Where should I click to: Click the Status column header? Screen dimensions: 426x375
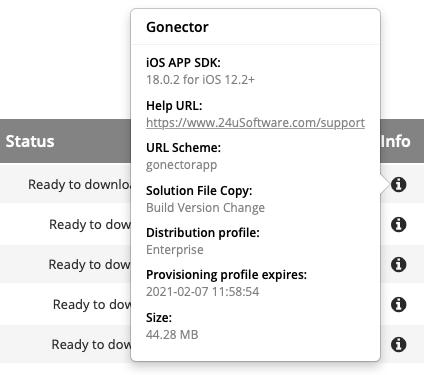[30, 141]
